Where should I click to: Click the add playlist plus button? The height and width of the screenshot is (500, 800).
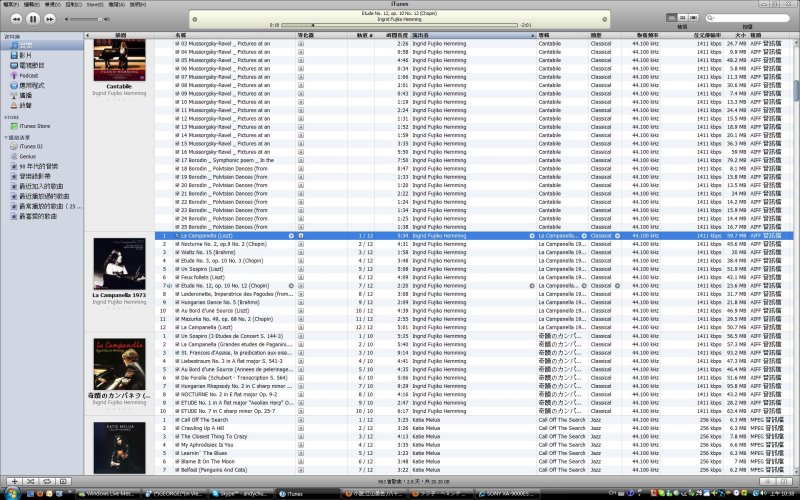pyautogui.click(x=12, y=482)
